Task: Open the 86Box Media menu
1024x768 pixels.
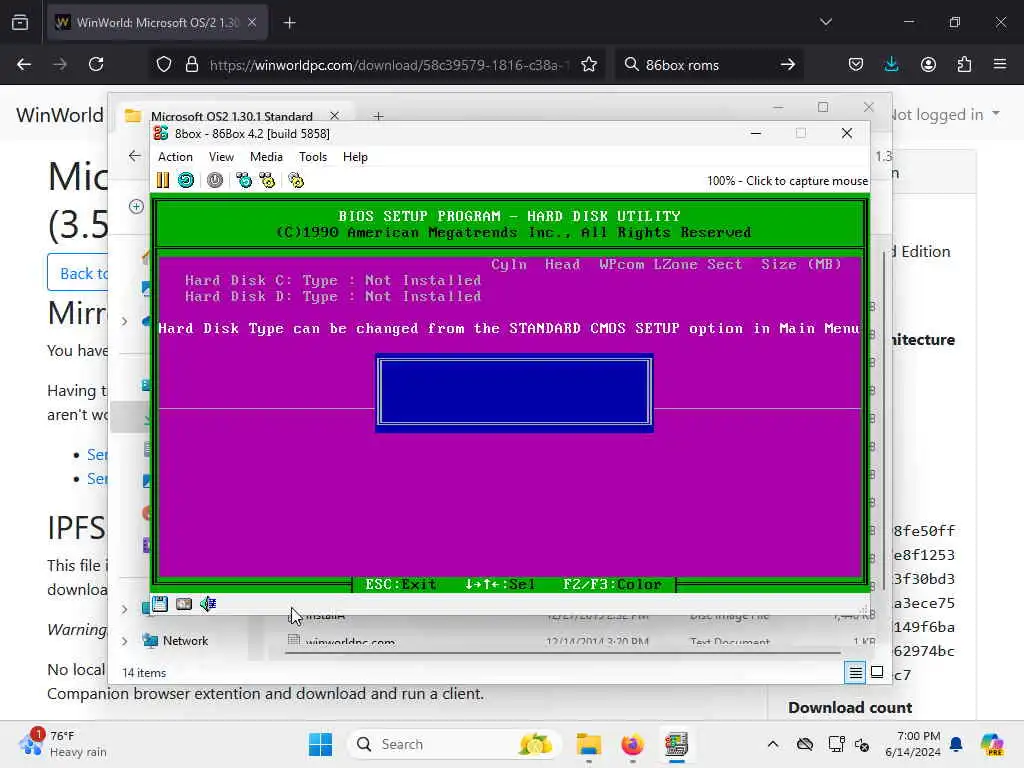Action: (x=266, y=157)
